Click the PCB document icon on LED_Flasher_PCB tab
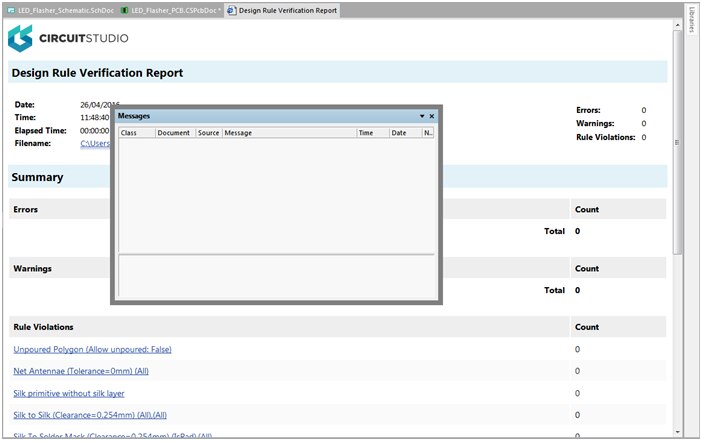Viewport: 702px width, 441px height. (x=125, y=10)
